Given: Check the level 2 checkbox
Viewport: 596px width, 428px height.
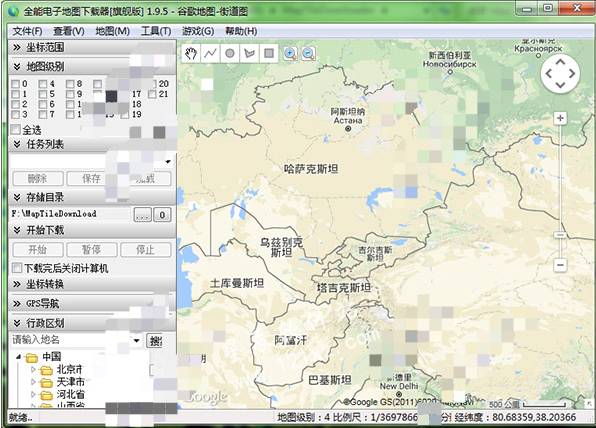Looking at the screenshot, I should tap(15, 104).
